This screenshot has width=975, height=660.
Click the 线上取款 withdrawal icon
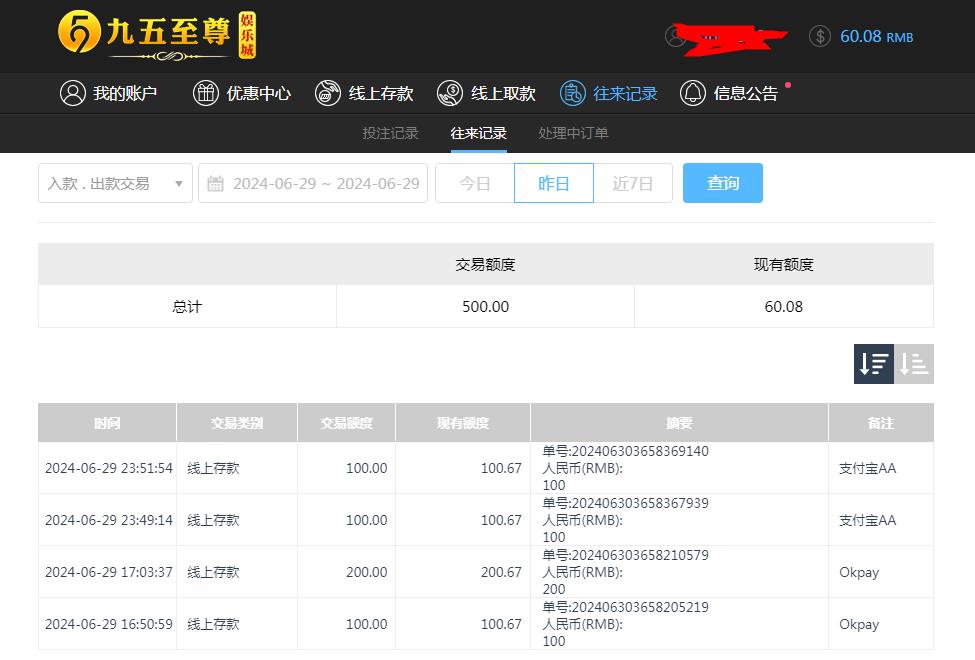[x=450, y=93]
